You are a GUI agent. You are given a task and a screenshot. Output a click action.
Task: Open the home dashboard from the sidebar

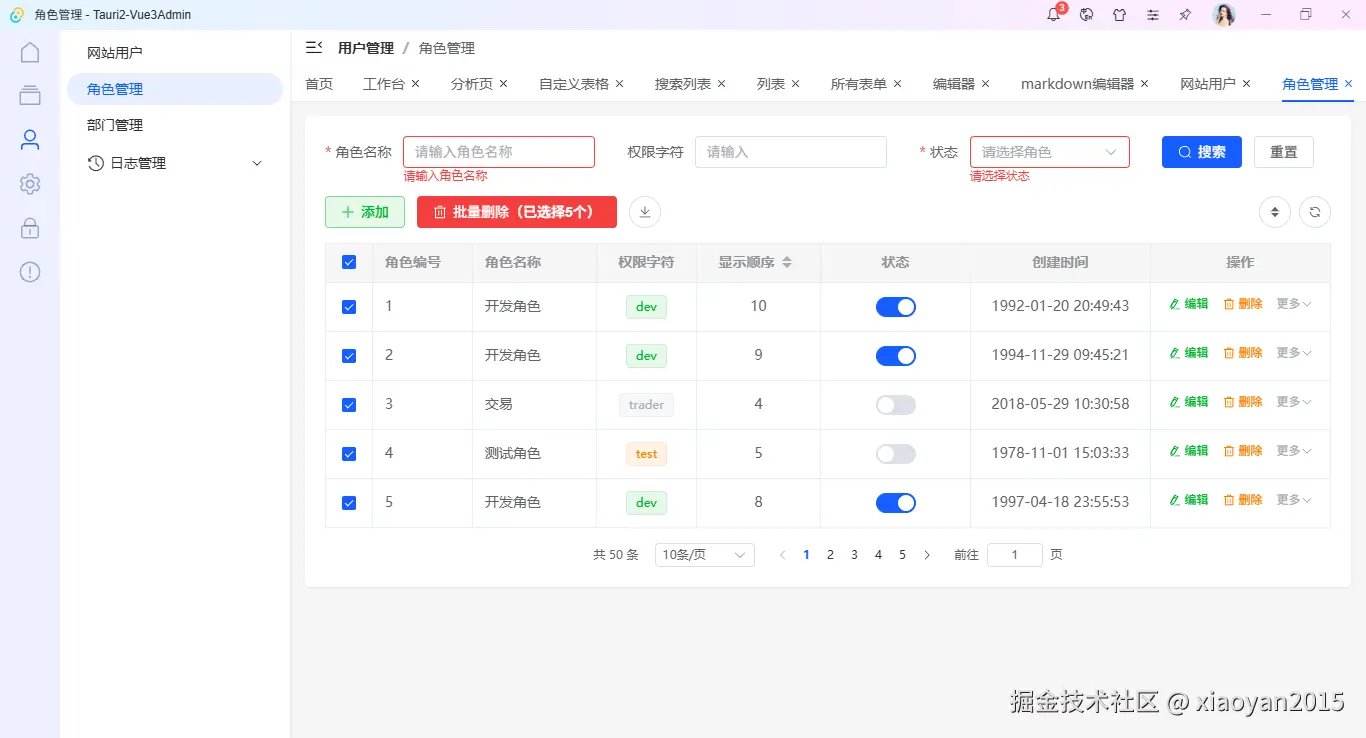pos(29,51)
